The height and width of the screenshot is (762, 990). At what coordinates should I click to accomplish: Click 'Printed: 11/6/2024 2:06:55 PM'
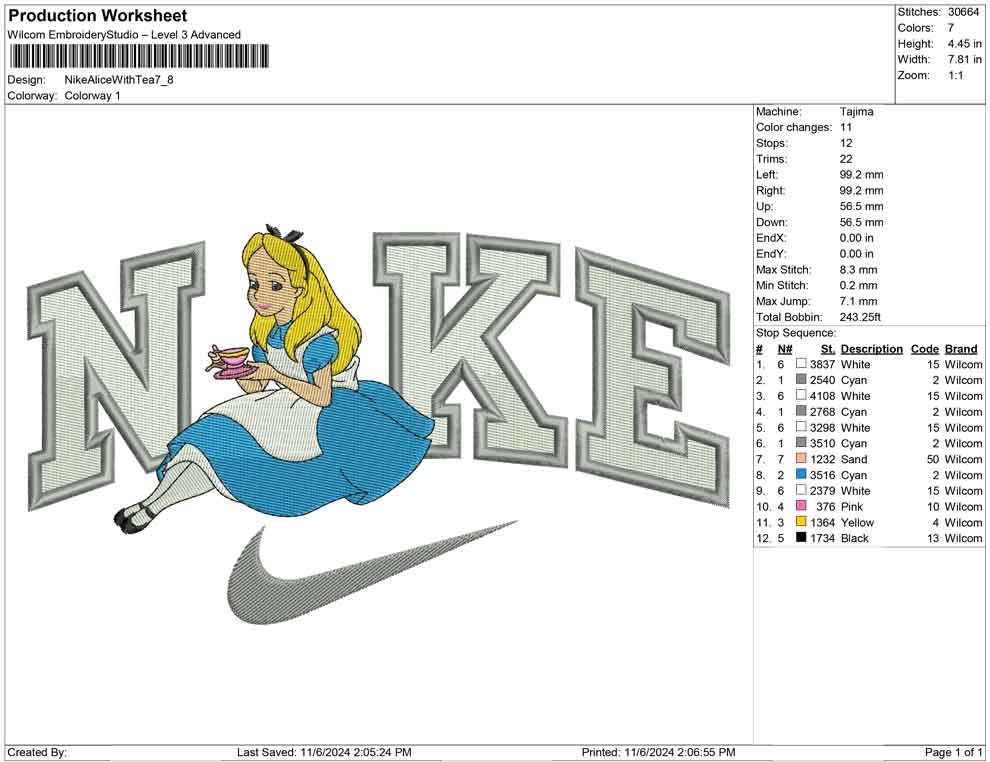click(658, 752)
